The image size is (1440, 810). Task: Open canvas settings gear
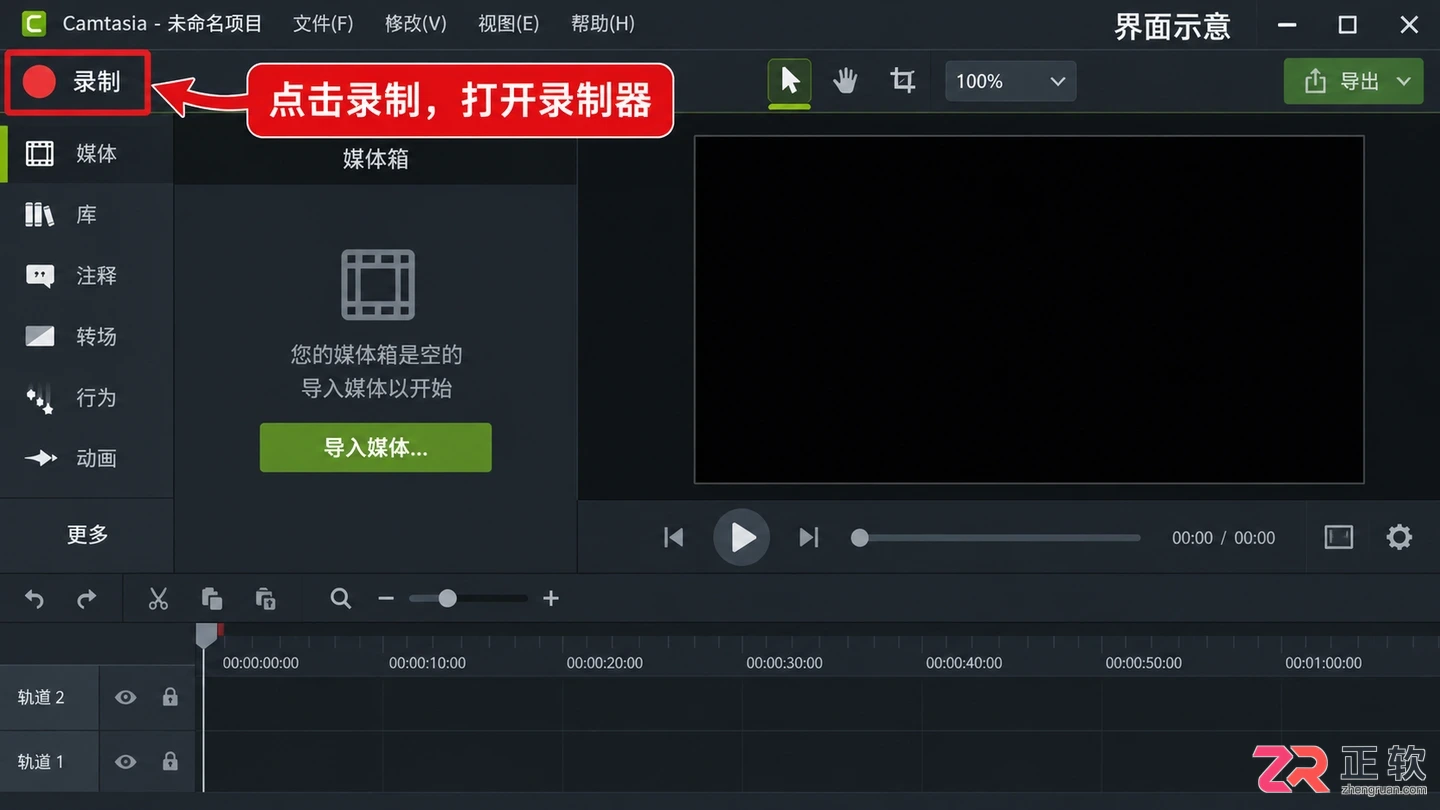pos(1399,538)
